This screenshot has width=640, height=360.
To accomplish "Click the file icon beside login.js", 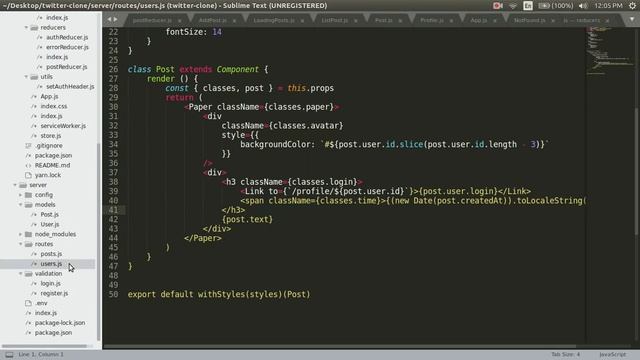I will pos(34,283).
